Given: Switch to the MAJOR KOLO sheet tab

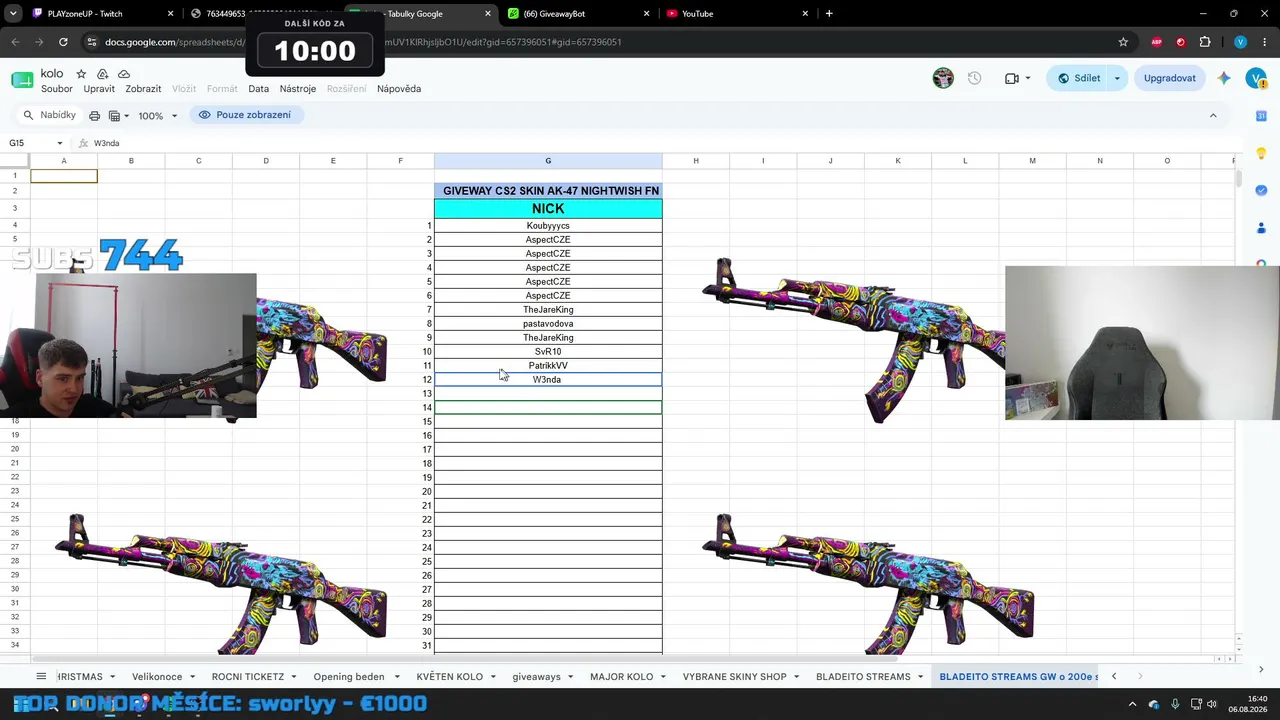Looking at the screenshot, I should pos(622,677).
